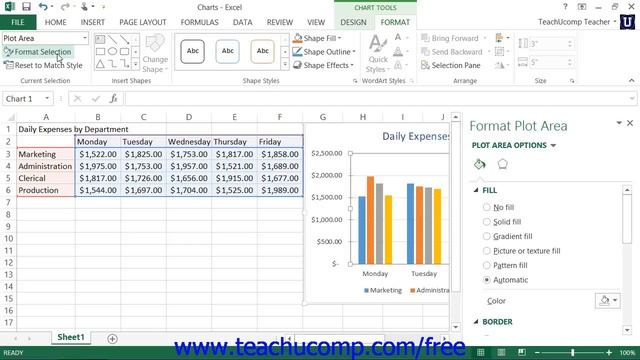
Task: Switch to Page Break Preview icon
Action: pyautogui.click(x=522, y=352)
